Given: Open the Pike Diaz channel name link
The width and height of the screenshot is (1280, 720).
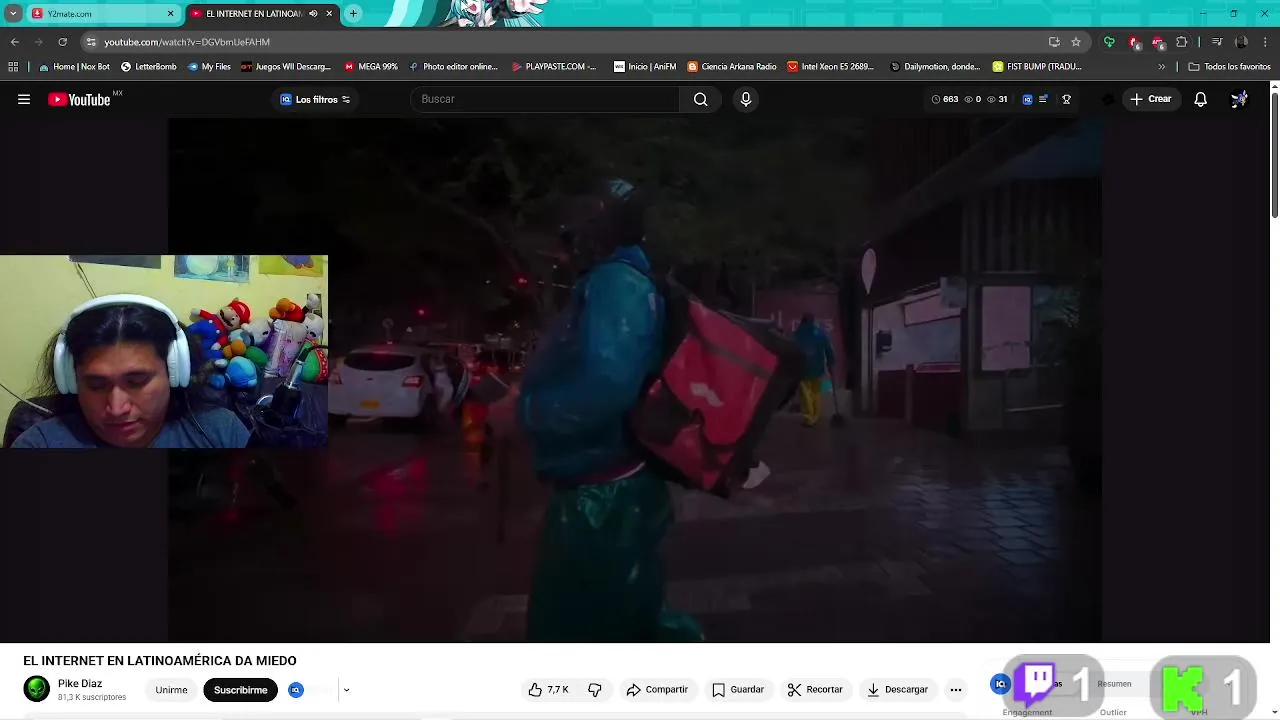Looking at the screenshot, I should (x=80, y=684).
